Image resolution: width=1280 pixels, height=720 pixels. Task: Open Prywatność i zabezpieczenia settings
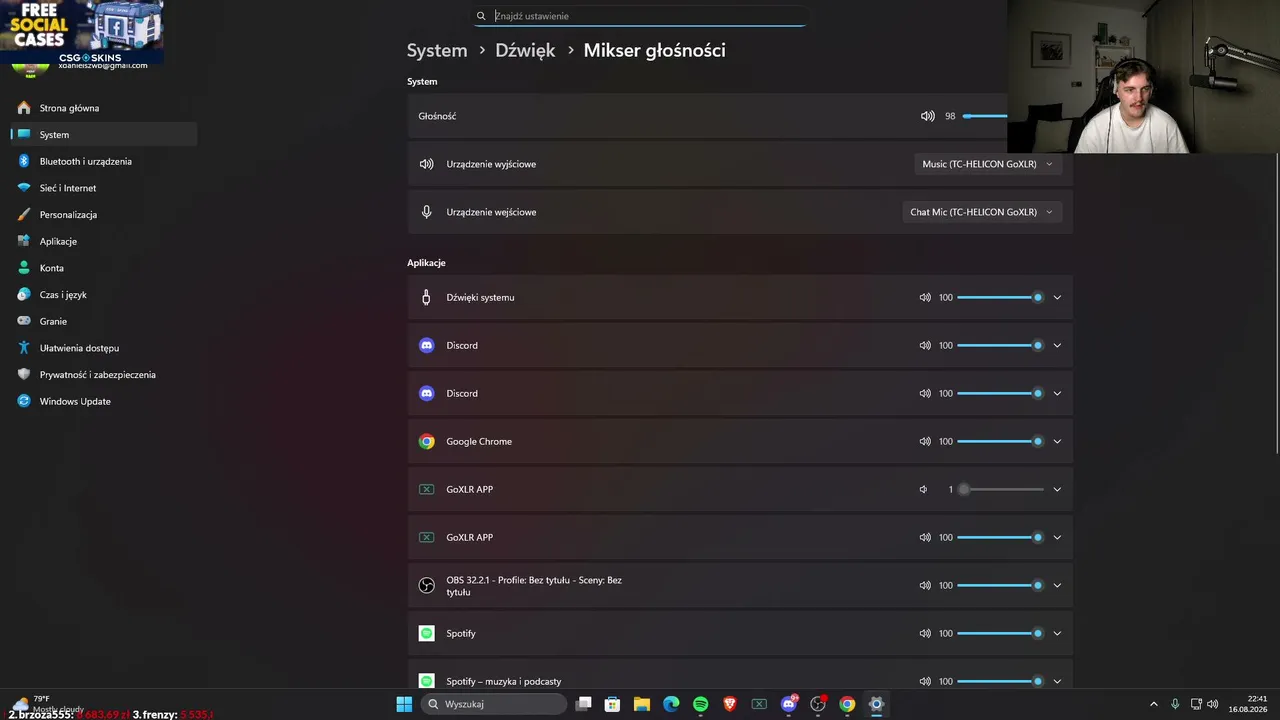[x=104, y=375]
